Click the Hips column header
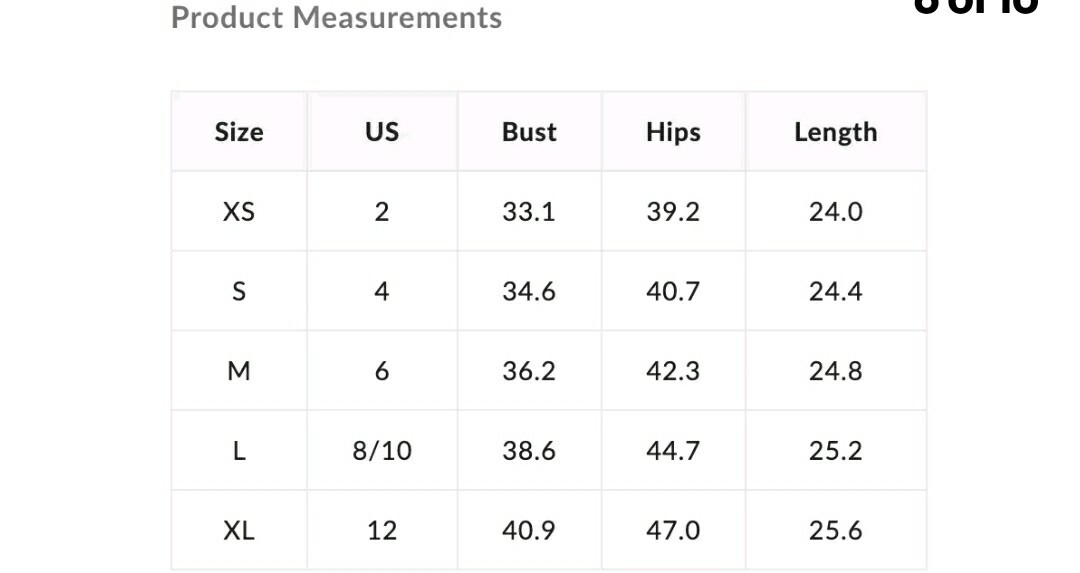 [673, 132]
